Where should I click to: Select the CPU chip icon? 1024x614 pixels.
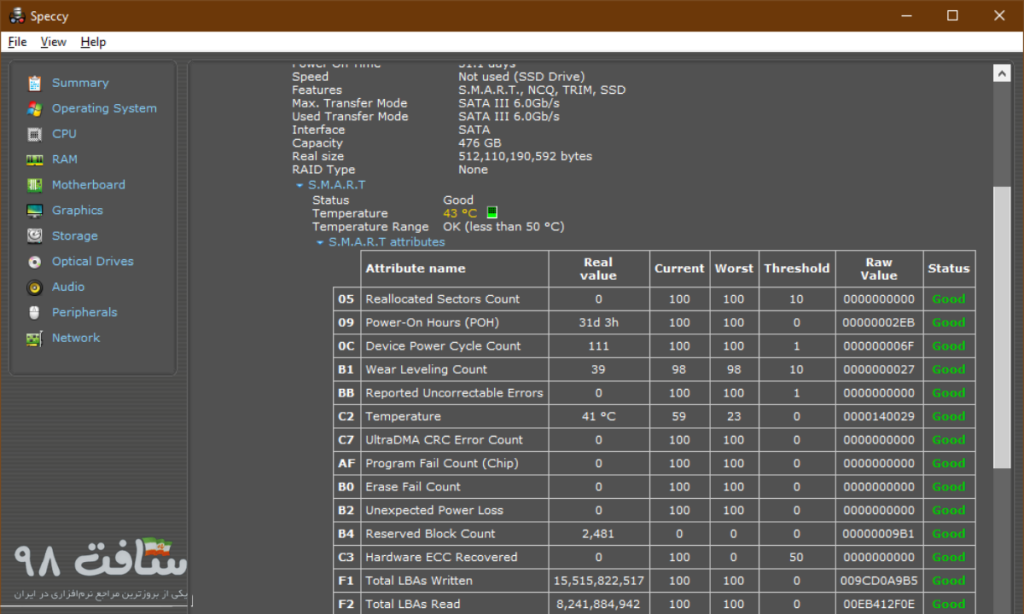(x=35, y=134)
